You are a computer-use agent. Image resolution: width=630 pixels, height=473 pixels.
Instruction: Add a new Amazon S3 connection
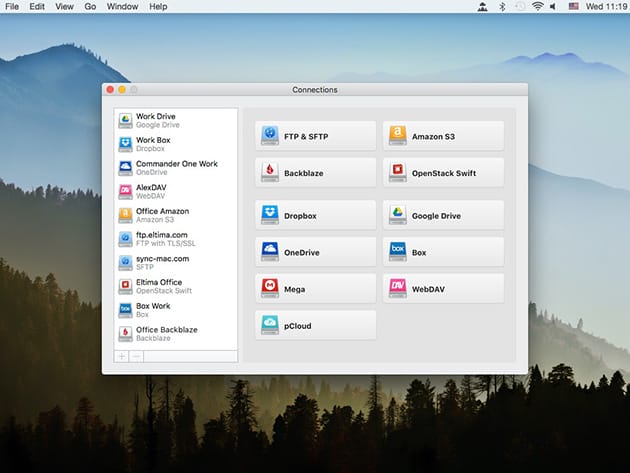(443, 135)
